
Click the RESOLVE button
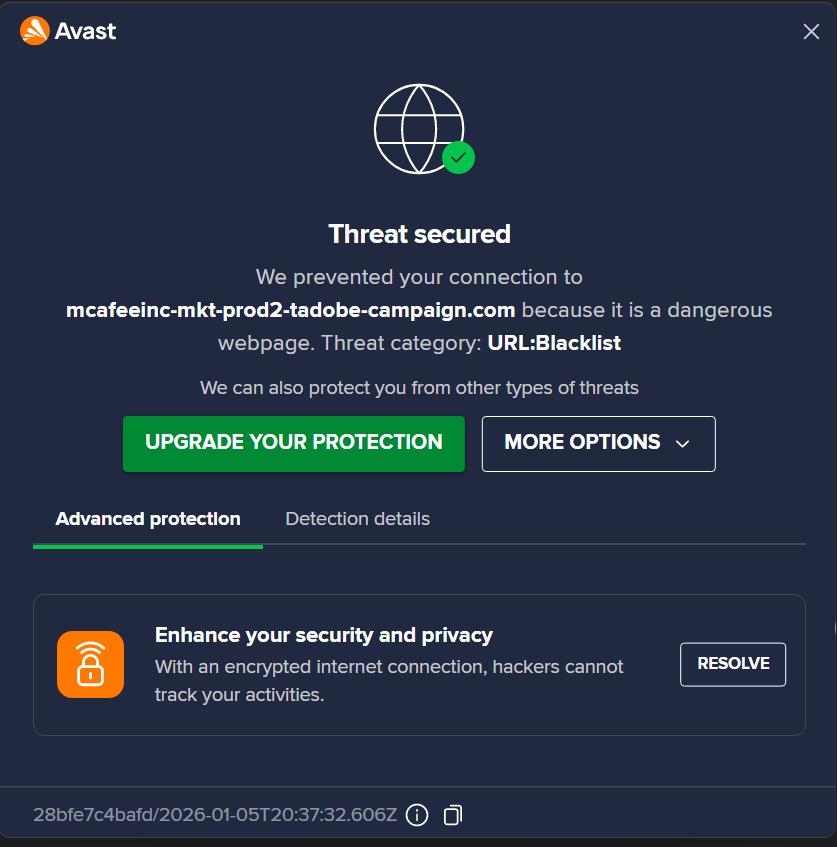pyautogui.click(x=733, y=664)
